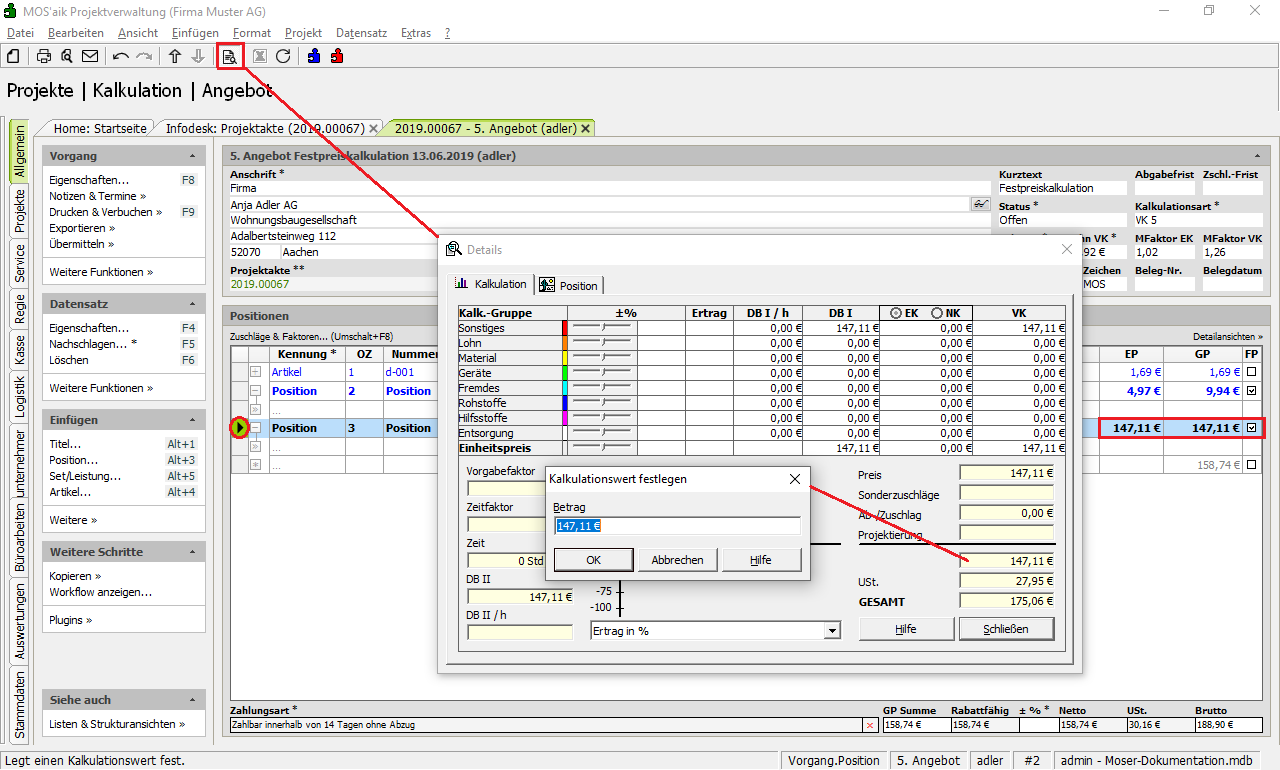This screenshot has height=770, width=1280.
Task: Click the refresh icon in toolbar
Action: (x=283, y=56)
